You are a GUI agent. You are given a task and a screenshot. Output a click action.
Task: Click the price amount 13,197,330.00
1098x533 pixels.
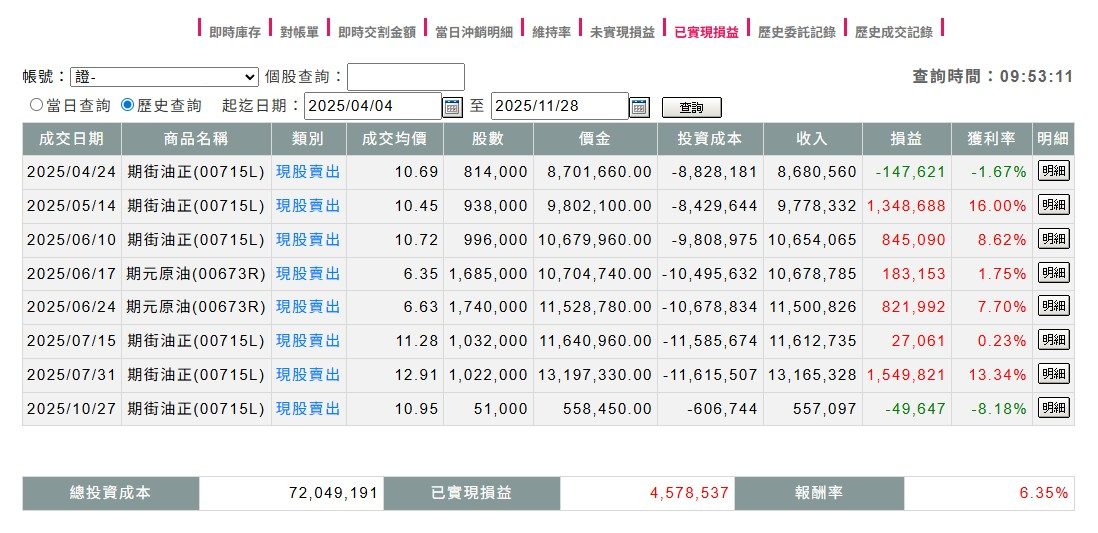595,375
